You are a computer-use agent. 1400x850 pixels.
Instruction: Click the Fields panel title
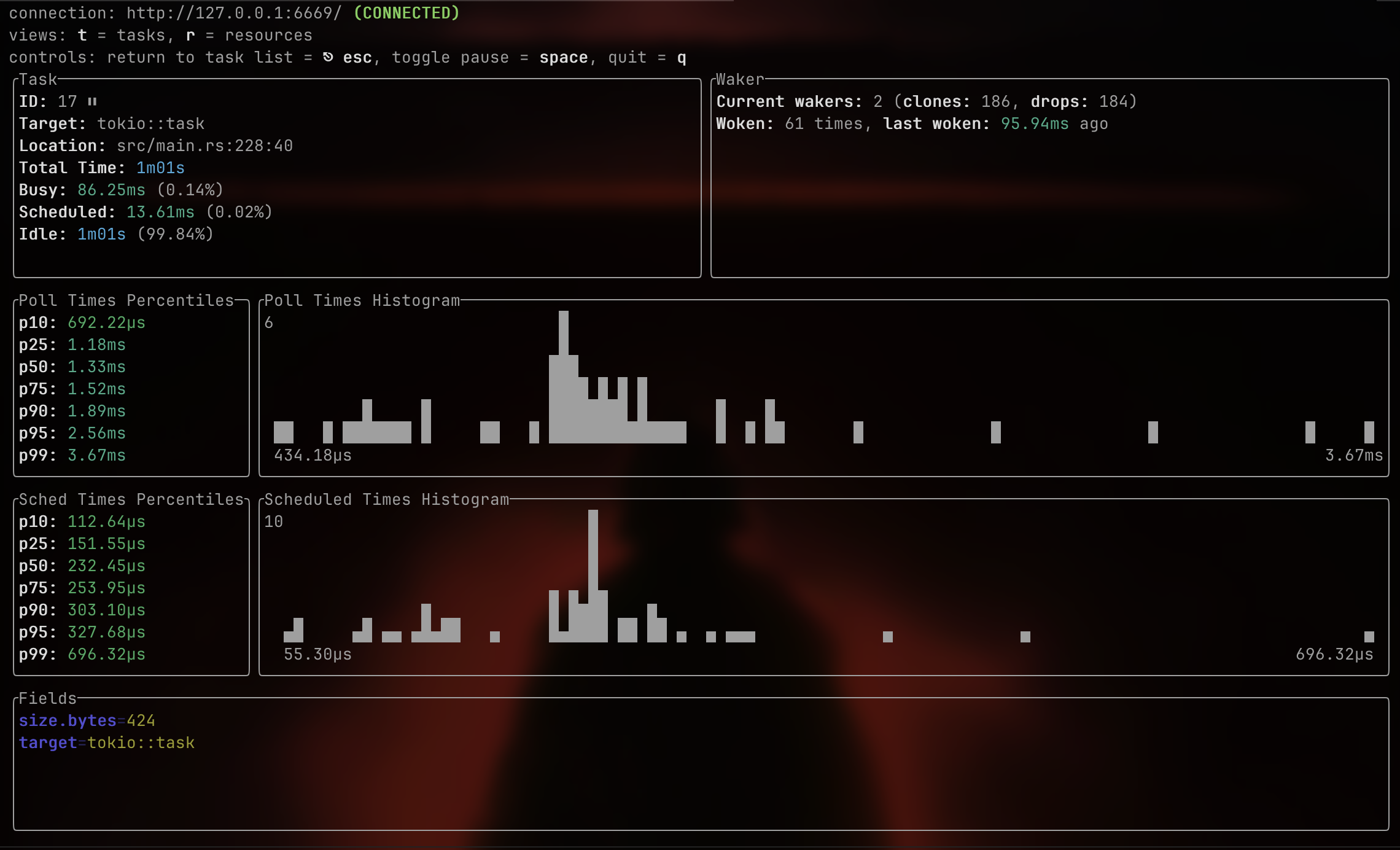point(47,698)
